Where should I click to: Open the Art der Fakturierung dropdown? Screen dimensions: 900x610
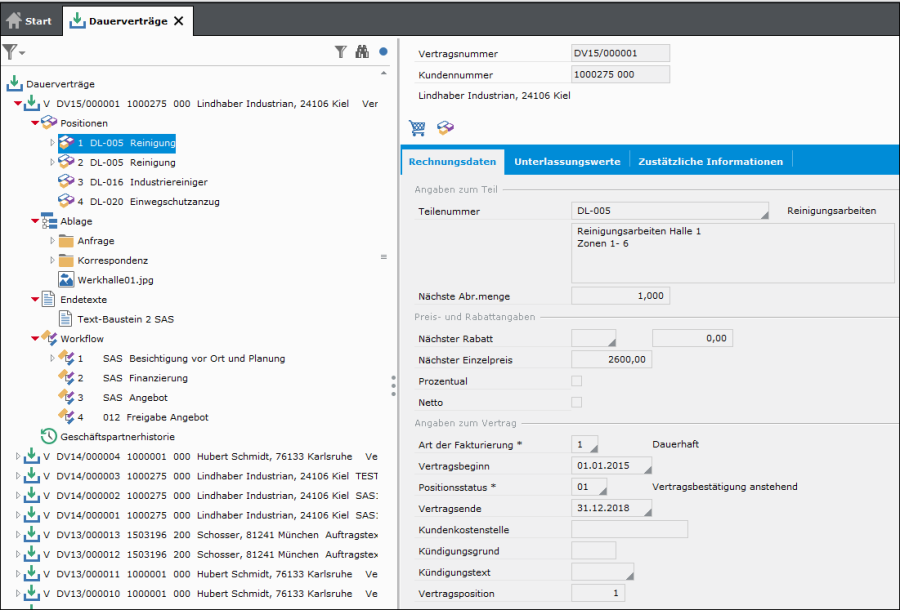point(593,448)
